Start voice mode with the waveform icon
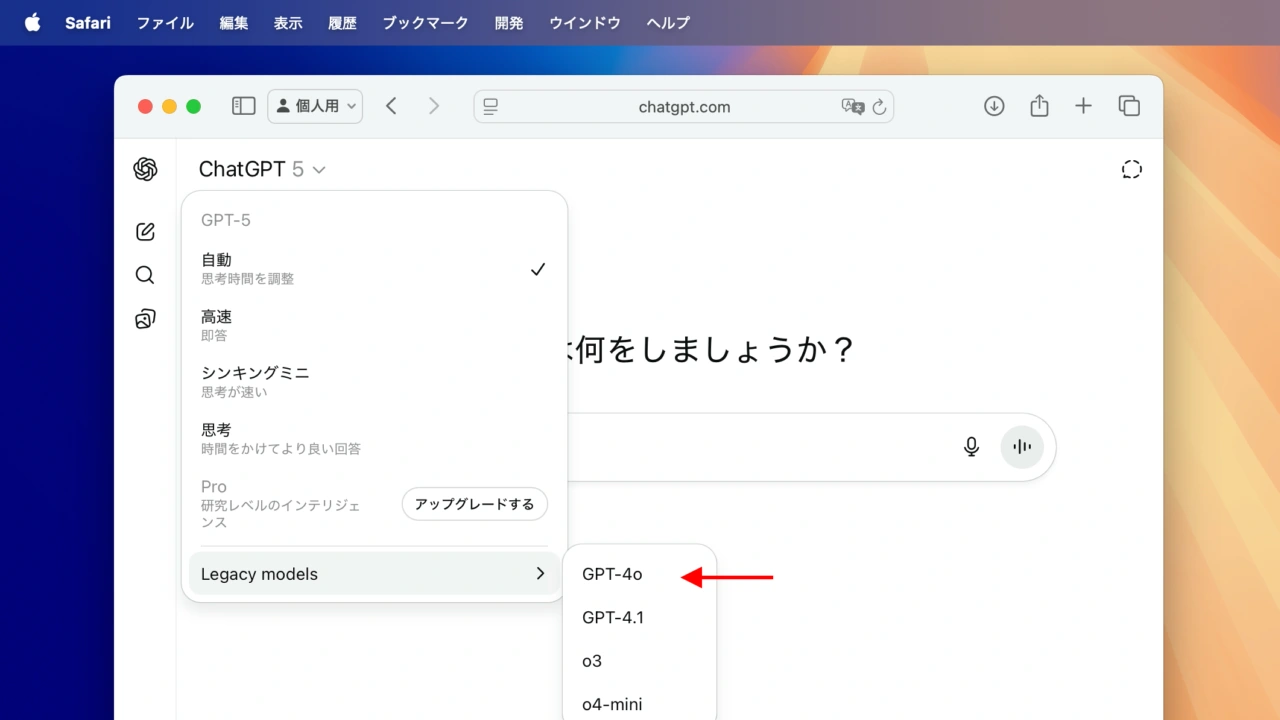The image size is (1280, 720). (x=1022, y=446)
